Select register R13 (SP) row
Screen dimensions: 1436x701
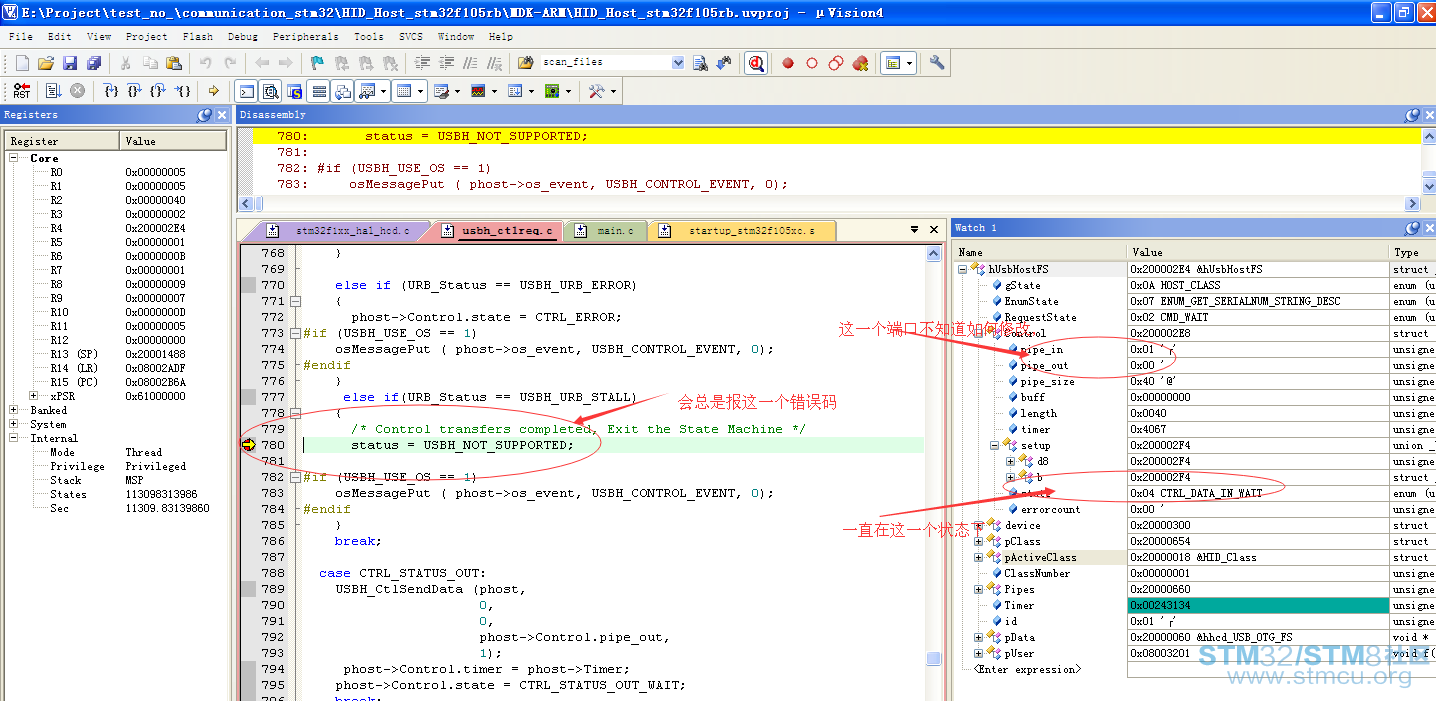tap(115, 354)
